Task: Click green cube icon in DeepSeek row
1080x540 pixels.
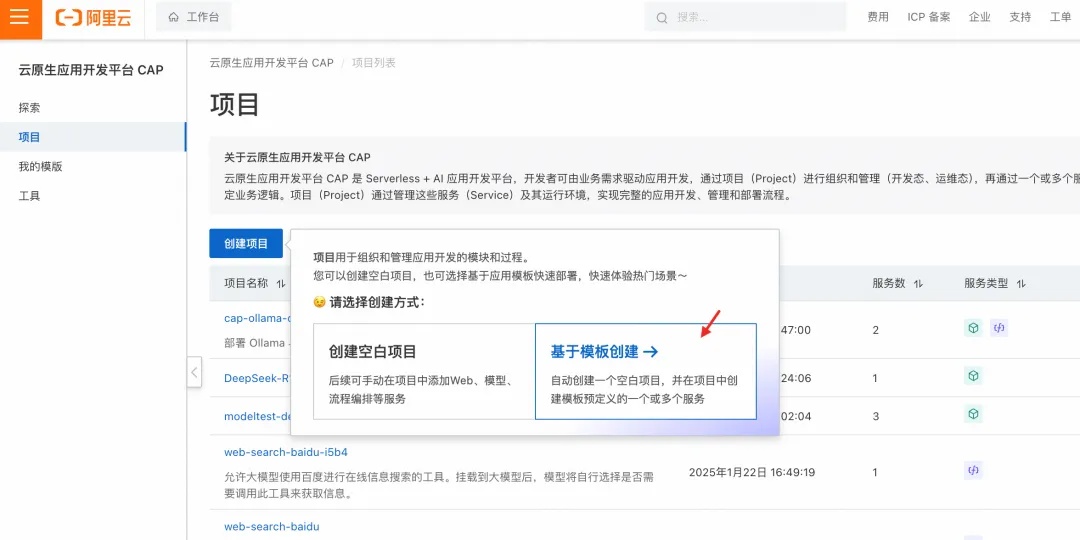Action: click(973, 376)
